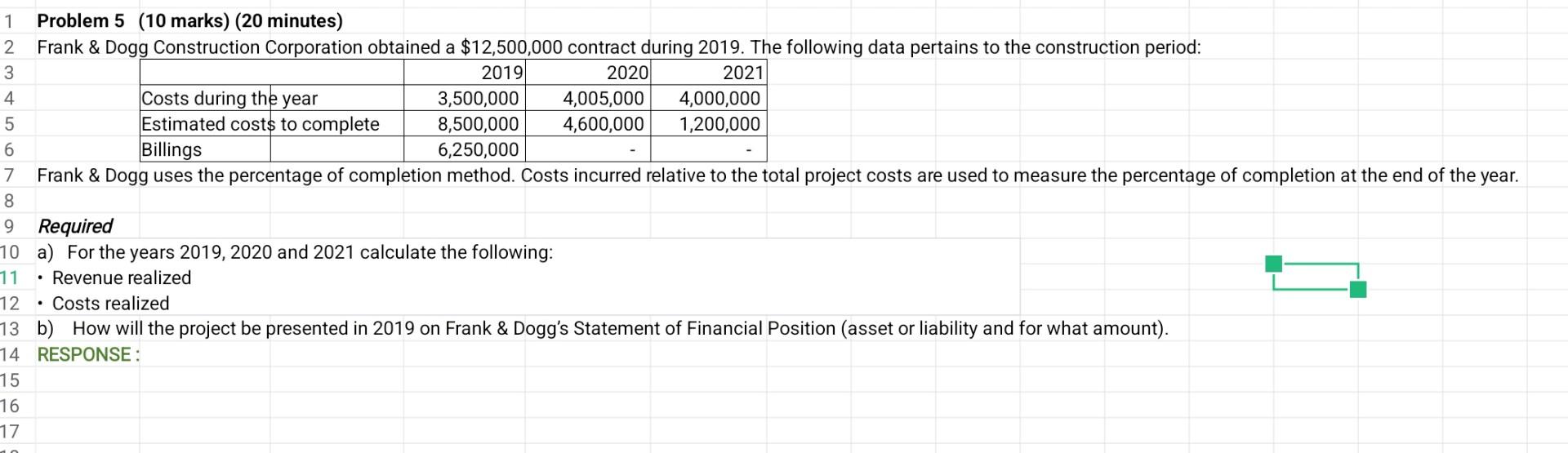Viewport: 1568px width, 453px height.
Task: Click the Estimated costs to complete label
Action: [261, 124]
